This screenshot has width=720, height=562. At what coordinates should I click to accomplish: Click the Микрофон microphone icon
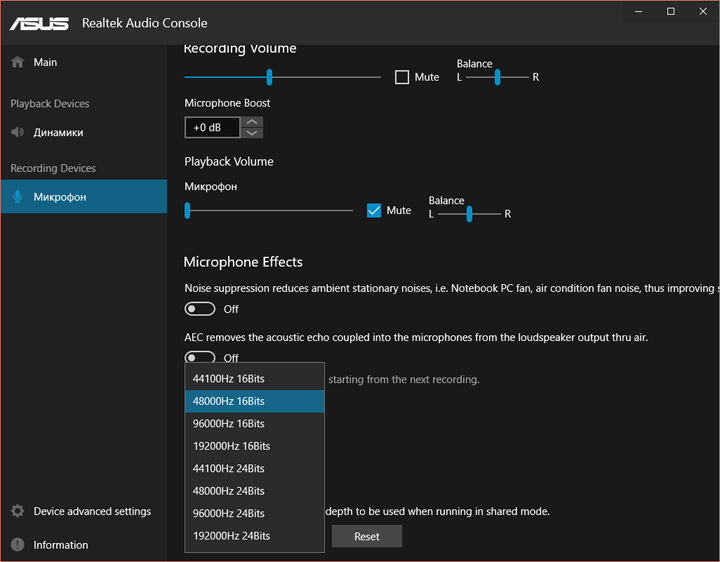[x=17, y=197]
